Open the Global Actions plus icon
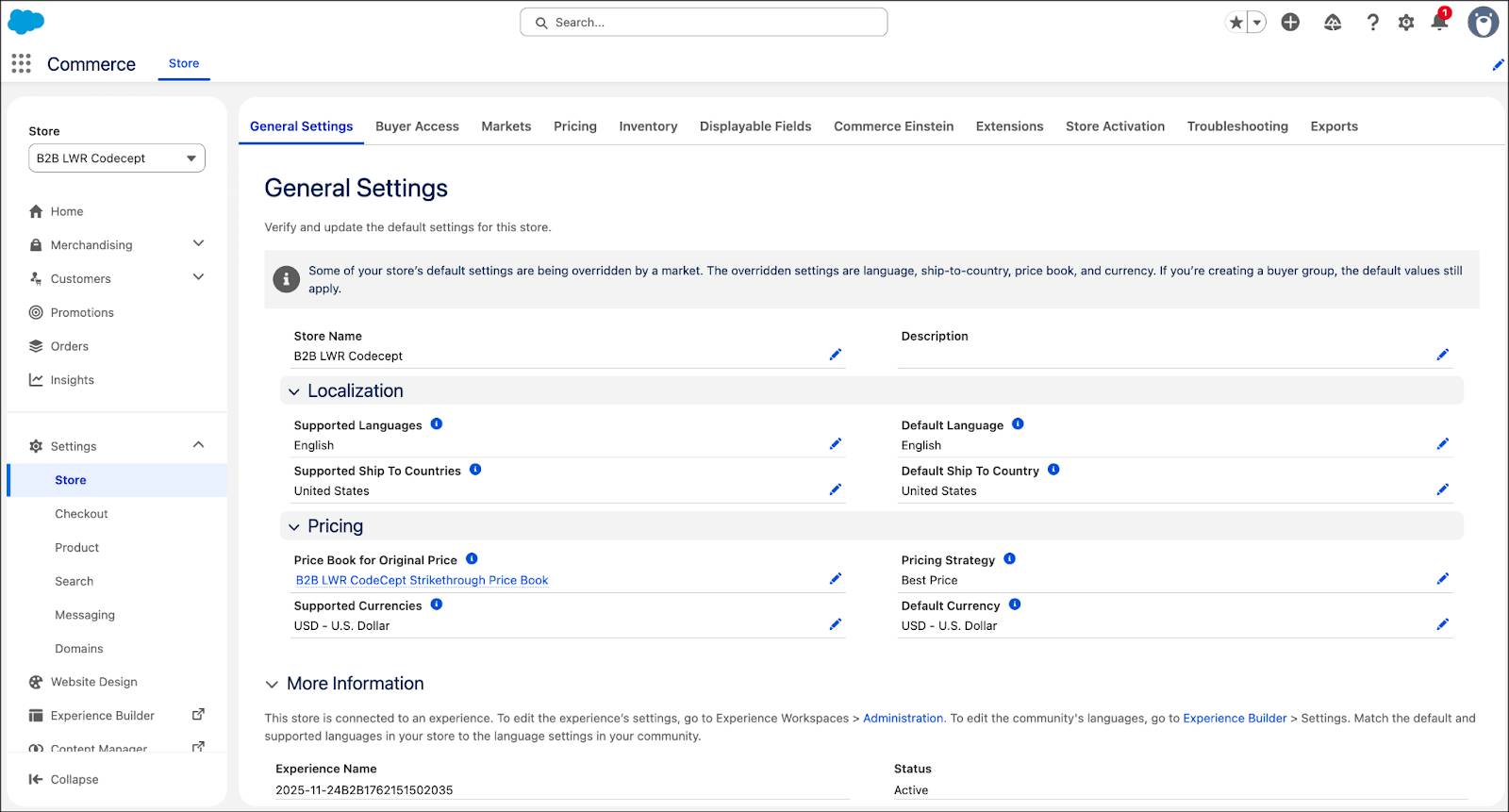Image resolution: width=1509 pixels, height=812 pixels. coord(1290,23)
